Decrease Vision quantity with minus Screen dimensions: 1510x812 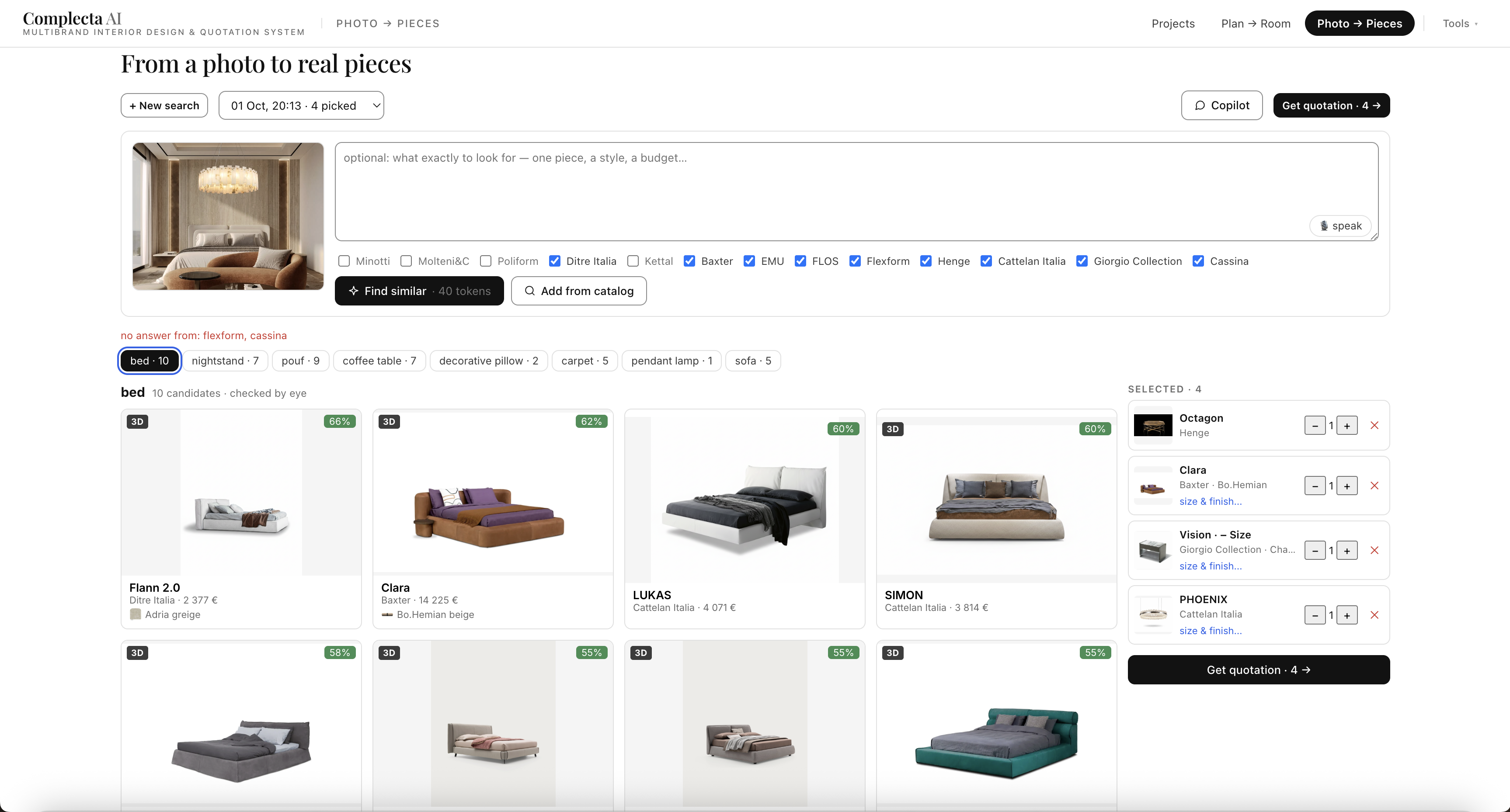tap(1315, 551)
